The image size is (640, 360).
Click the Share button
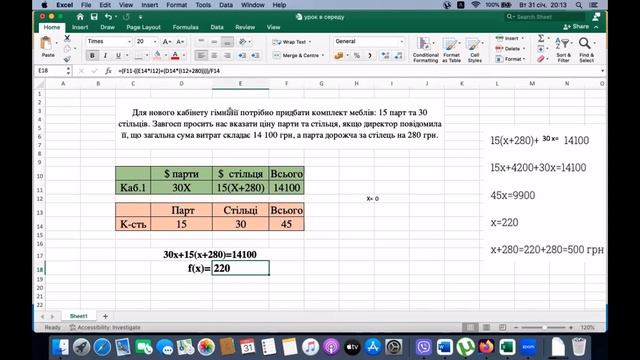coord(576,27)
